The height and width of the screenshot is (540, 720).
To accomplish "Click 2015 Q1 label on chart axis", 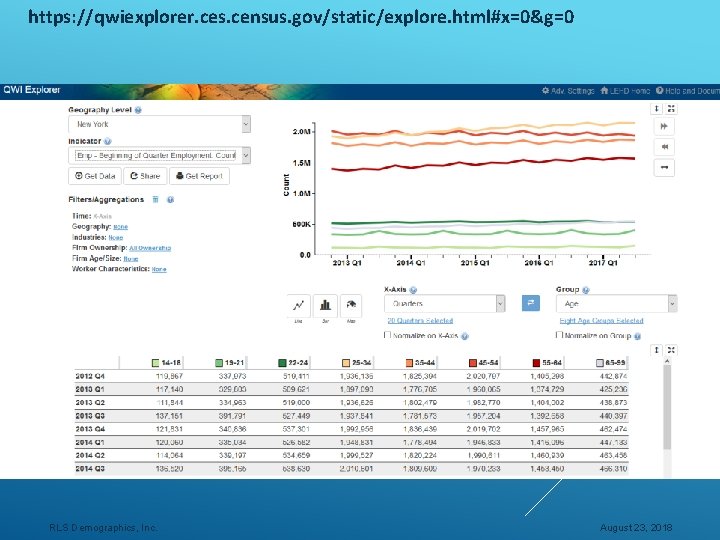I will coord(475,263).
